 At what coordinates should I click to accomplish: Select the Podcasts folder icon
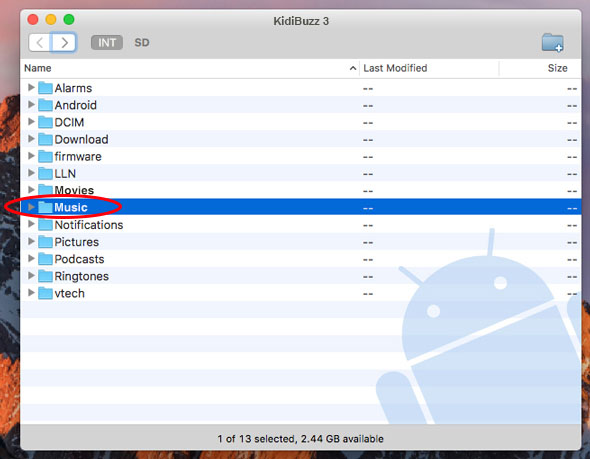coord(45,259)
